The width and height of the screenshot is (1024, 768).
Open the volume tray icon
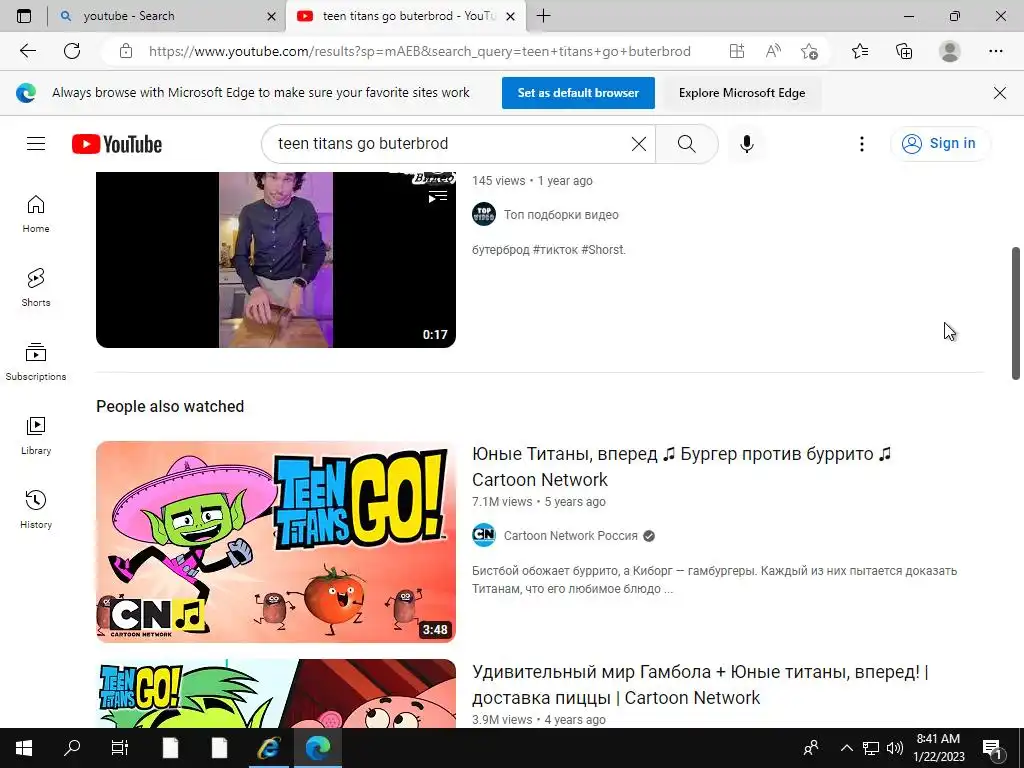(x=895, y=748)
